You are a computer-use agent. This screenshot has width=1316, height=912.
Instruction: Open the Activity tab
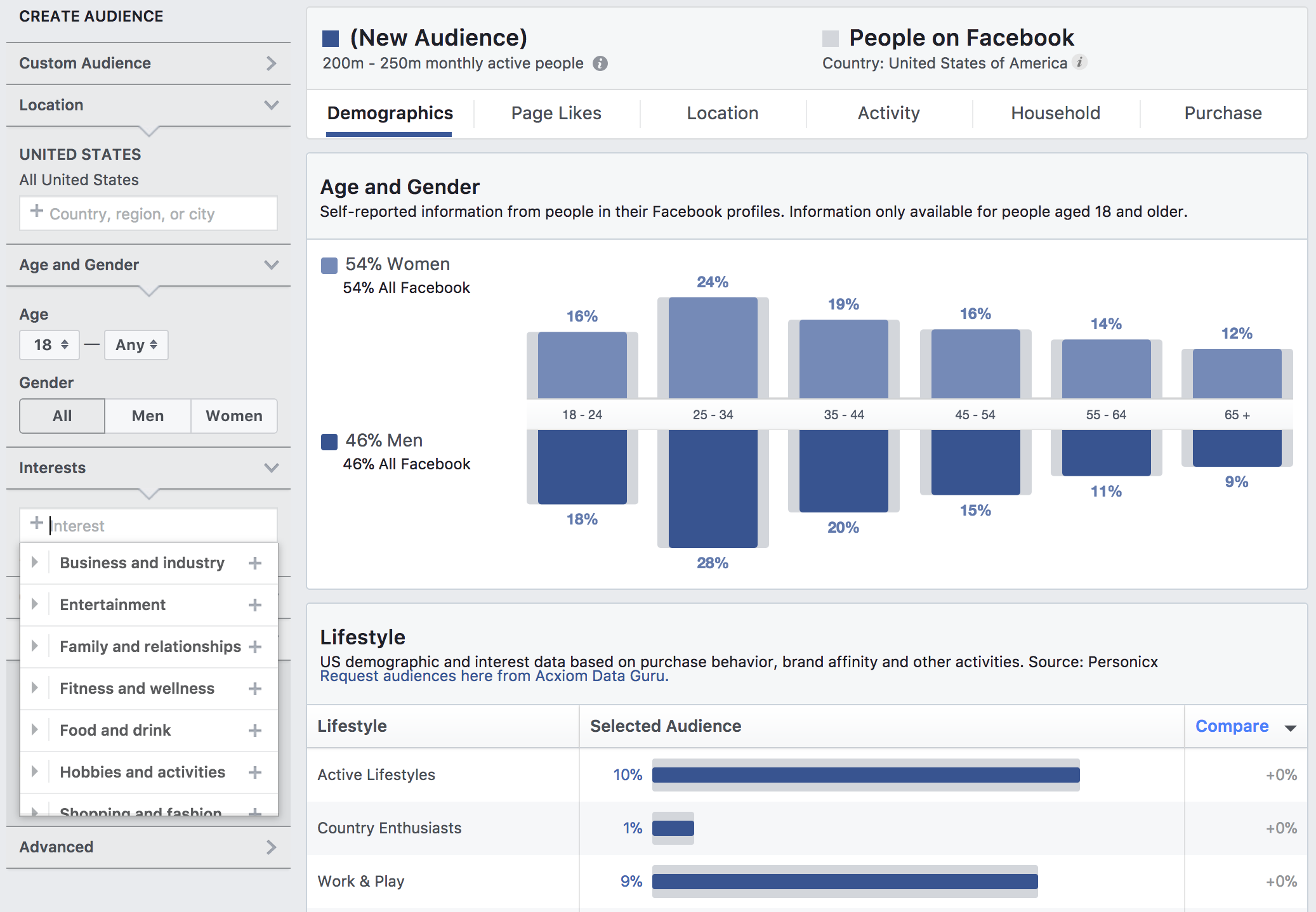pyautogui.click(x=889, y=114)
